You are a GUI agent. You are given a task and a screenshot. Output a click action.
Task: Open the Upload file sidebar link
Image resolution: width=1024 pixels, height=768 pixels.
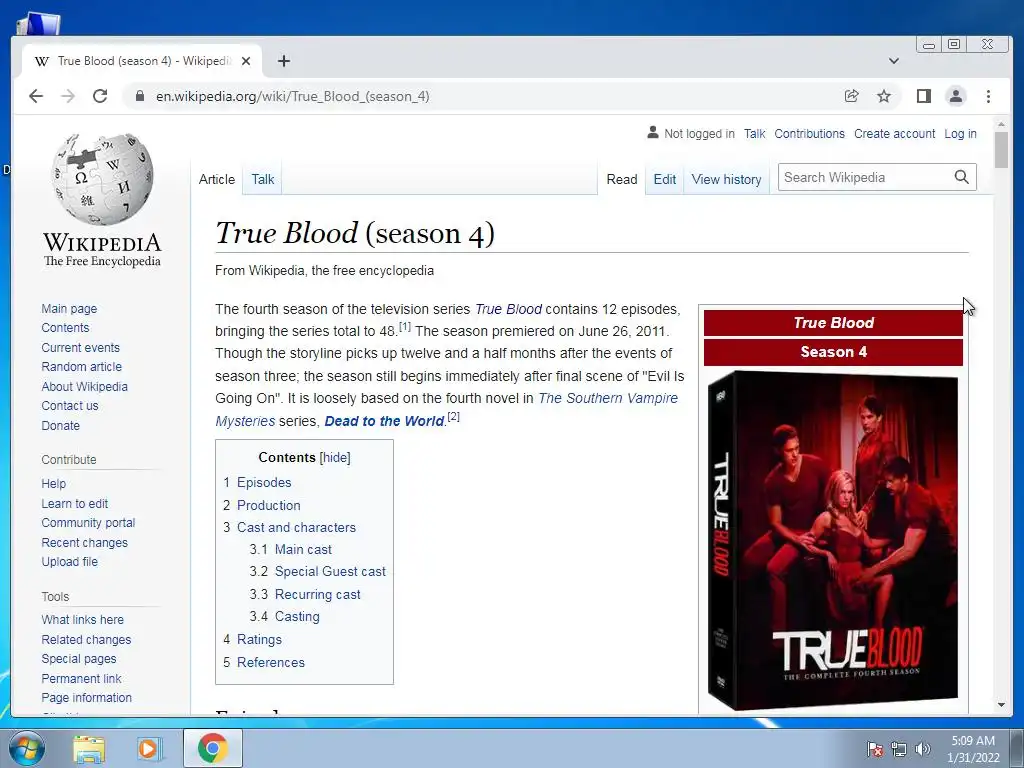click(69, 562)
